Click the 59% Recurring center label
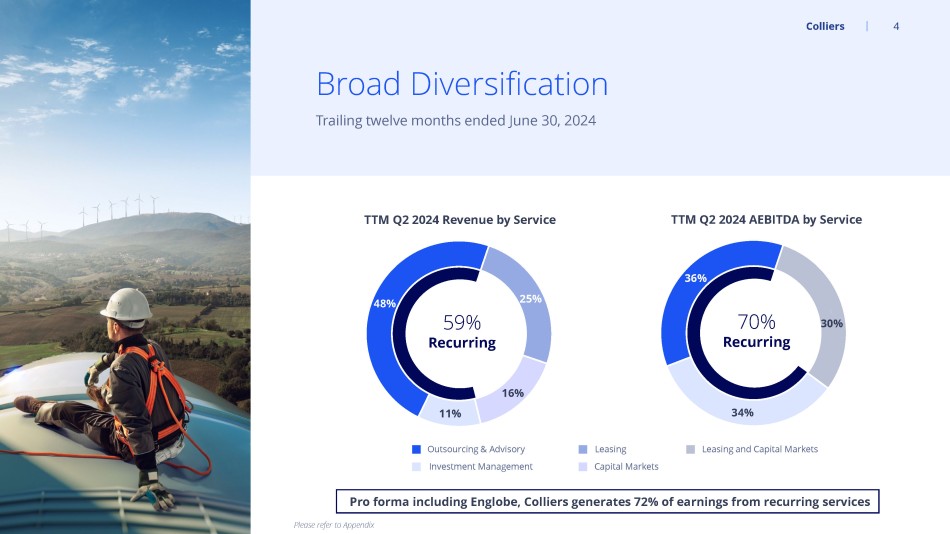Image resolution: width=950 pixels, height=534 pixels. (462, 332)
